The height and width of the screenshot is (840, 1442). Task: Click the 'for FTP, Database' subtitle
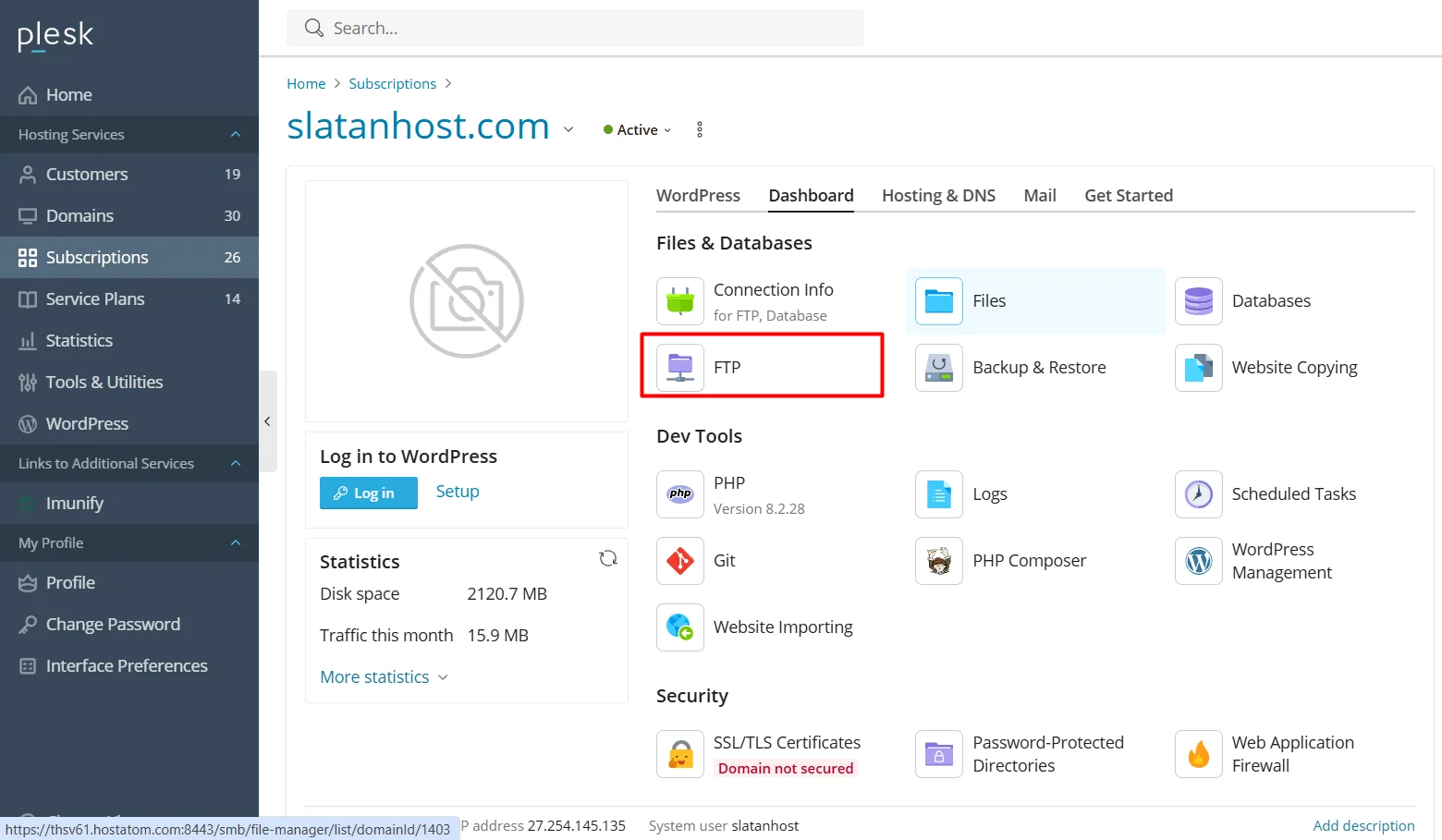point(770,316)
